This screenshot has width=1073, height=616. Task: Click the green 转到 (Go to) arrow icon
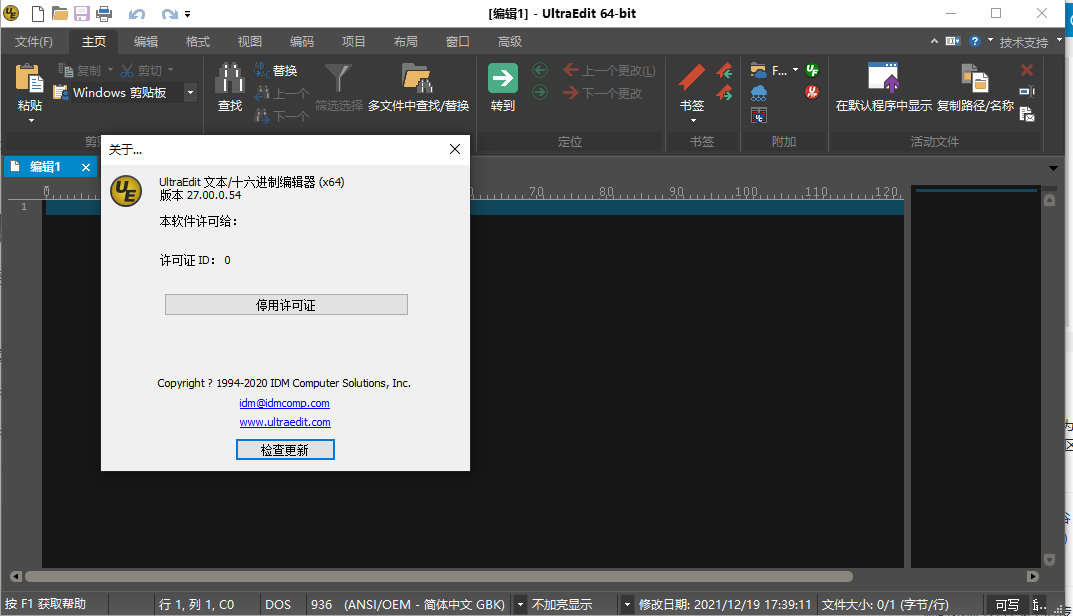pos(503,78)
